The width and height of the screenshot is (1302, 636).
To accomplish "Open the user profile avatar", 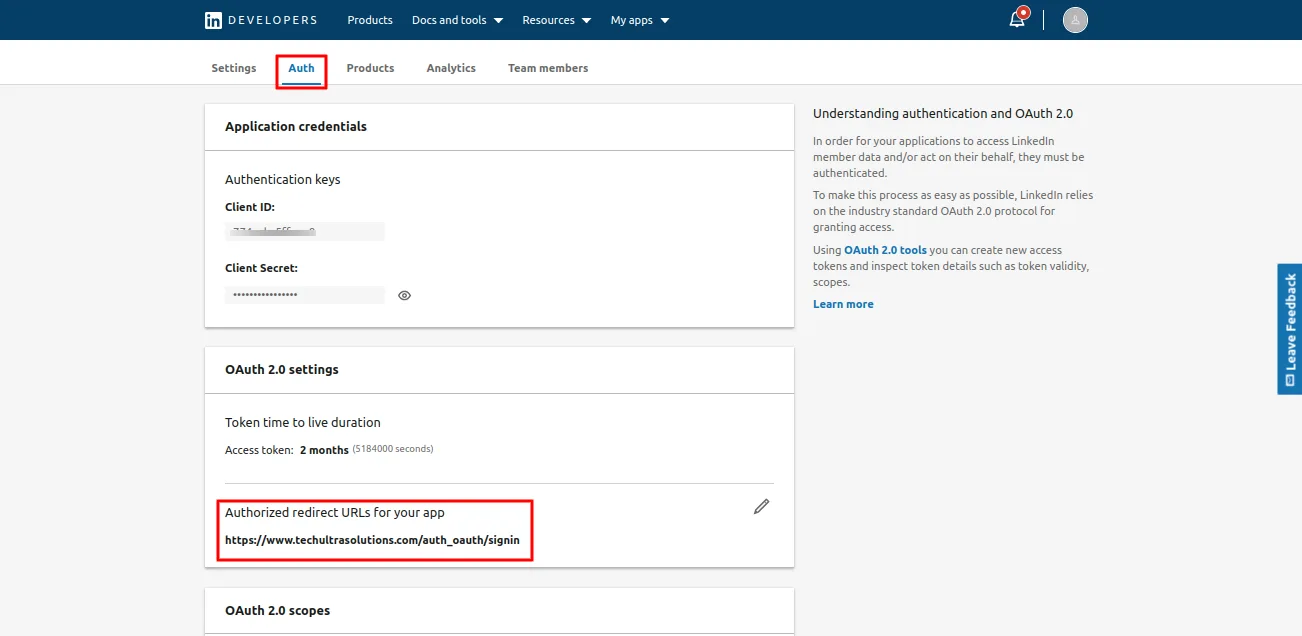I will [1075, 20].
